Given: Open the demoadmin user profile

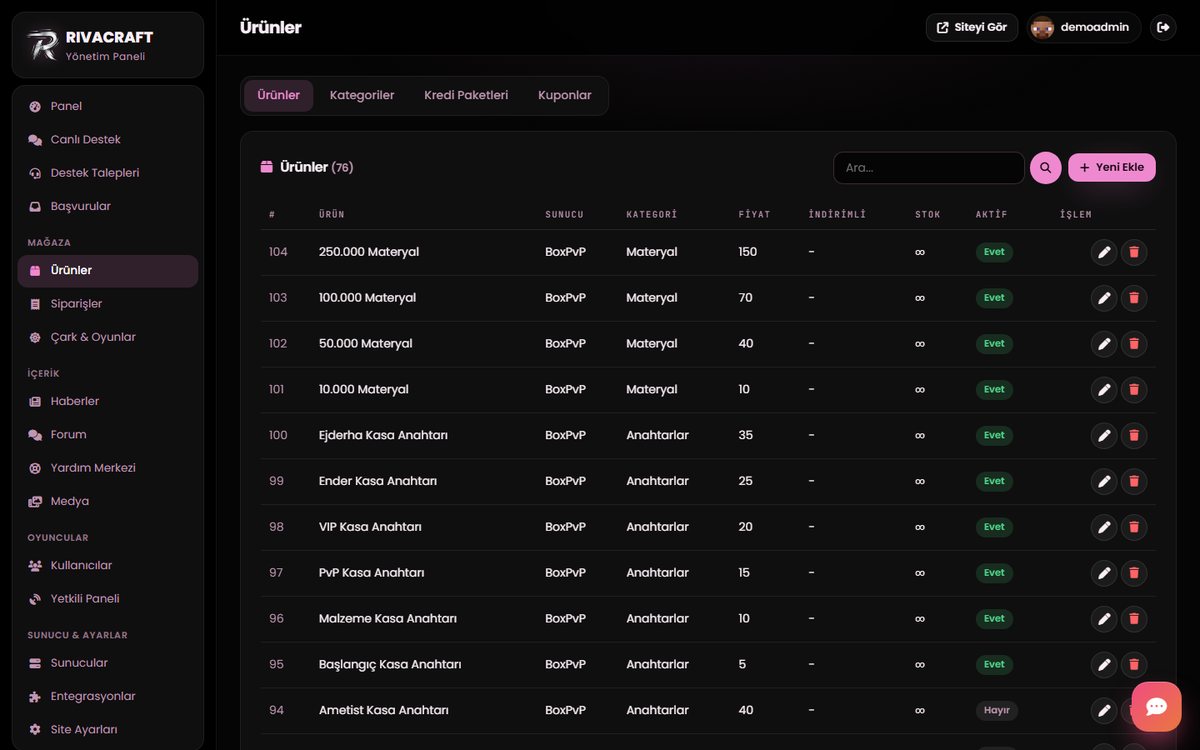Looking at the screenshot, I should pos(1084,27).
